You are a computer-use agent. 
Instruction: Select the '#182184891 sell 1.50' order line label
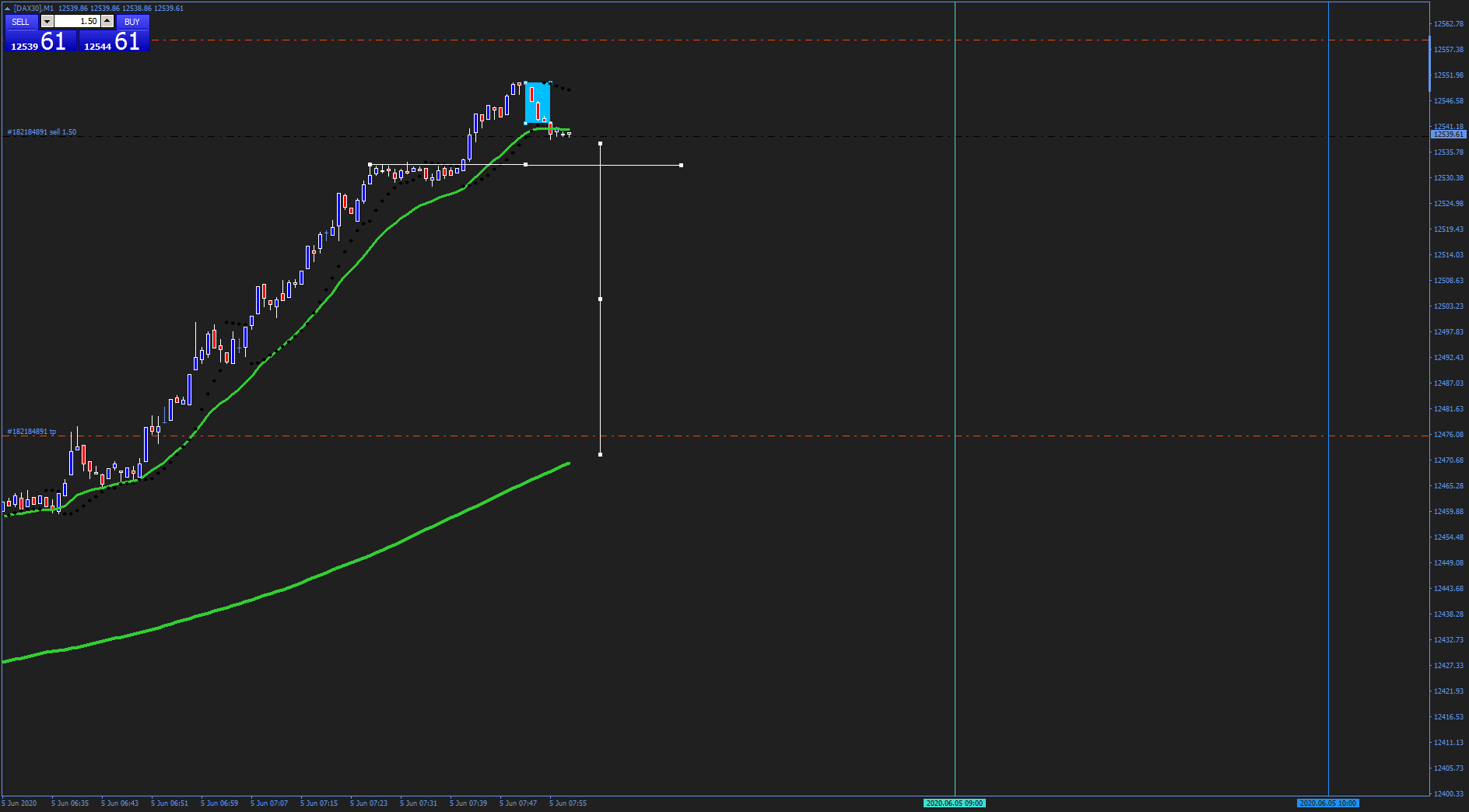click(42, 132)
